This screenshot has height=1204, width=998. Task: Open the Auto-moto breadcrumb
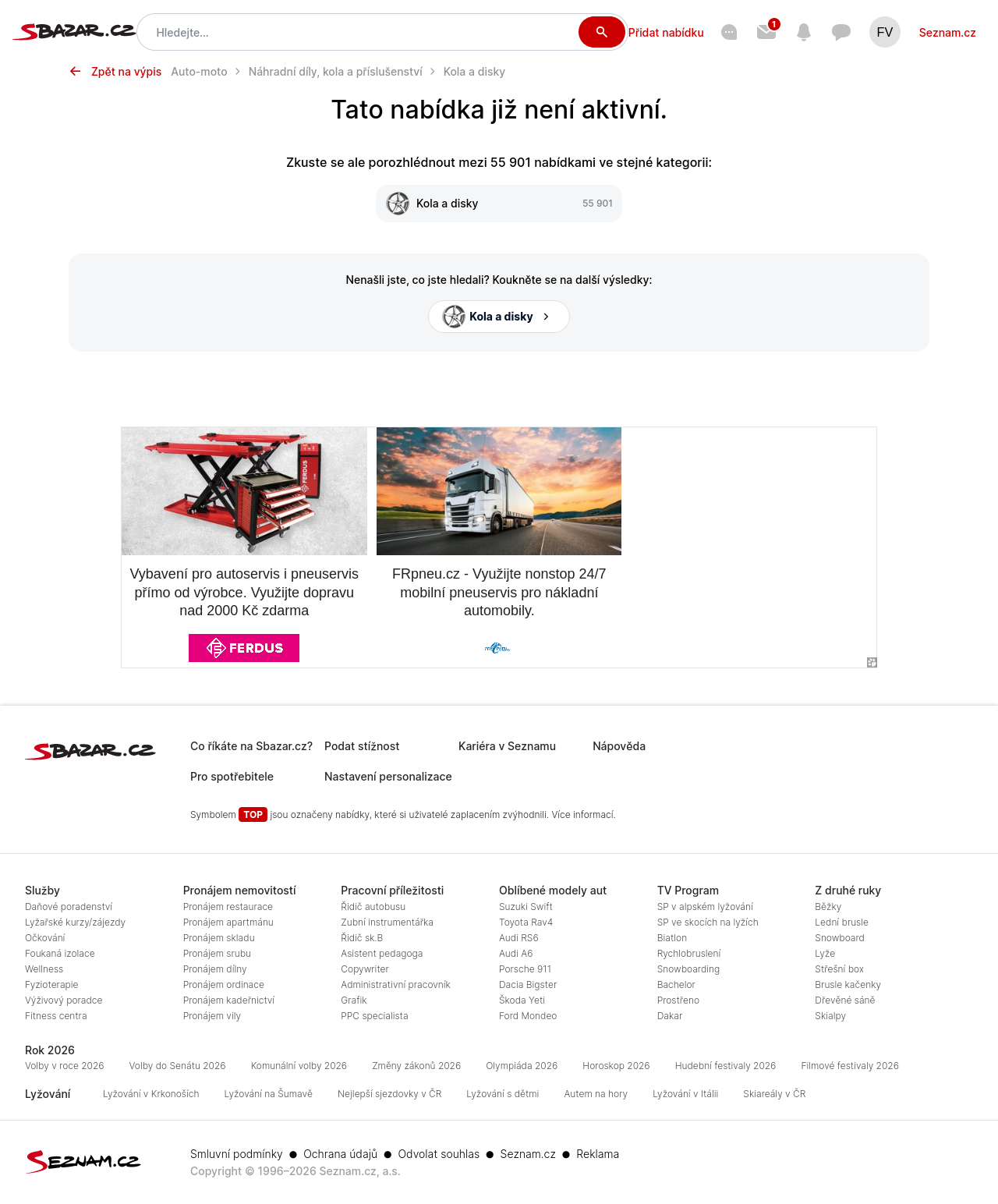point(199,72)
